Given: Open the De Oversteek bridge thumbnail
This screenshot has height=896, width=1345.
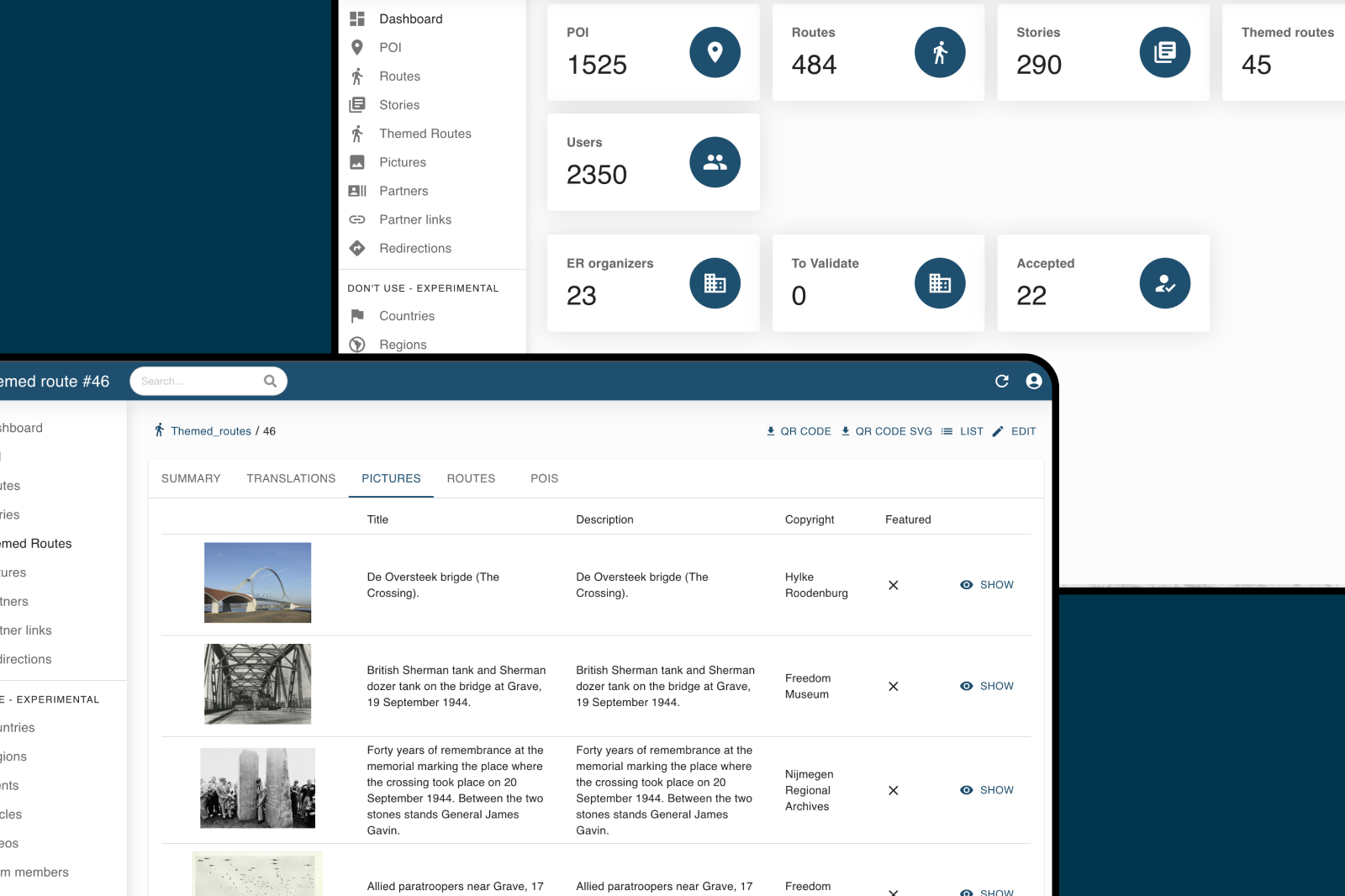Looking at the screenshot, I should (257, 582).
